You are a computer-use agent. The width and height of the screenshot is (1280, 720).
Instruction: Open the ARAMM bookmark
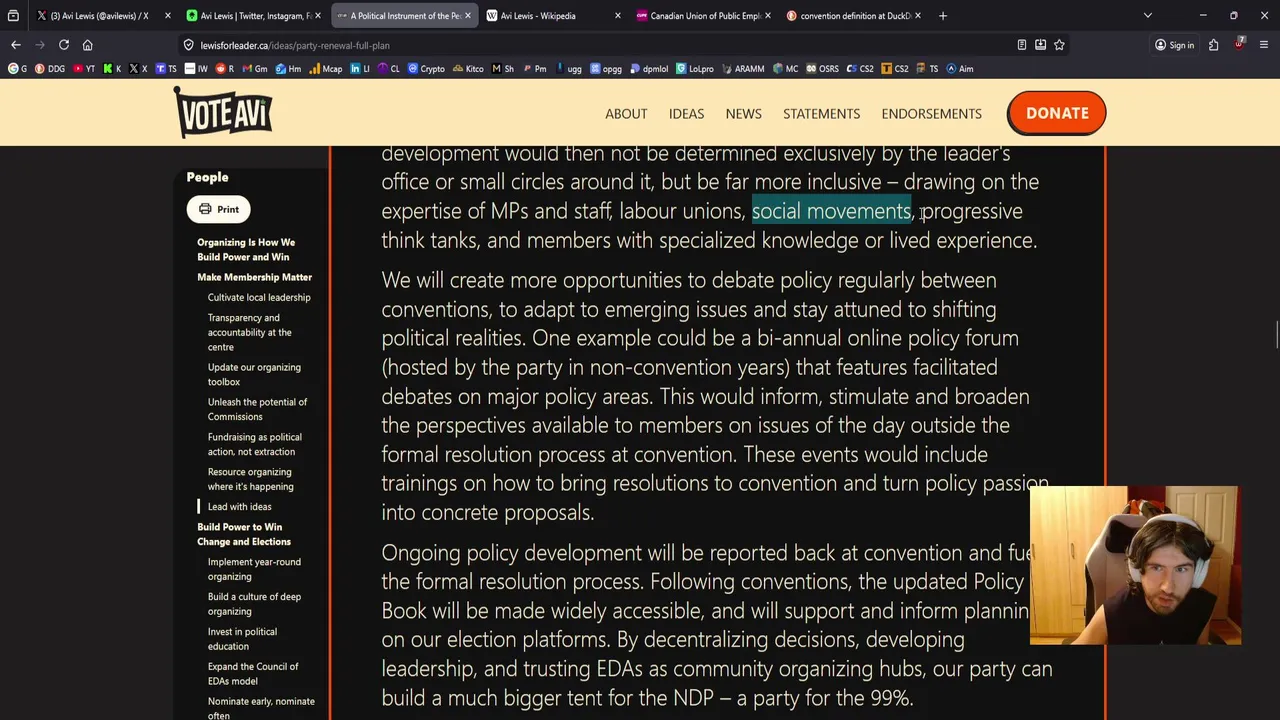[743, 69]
